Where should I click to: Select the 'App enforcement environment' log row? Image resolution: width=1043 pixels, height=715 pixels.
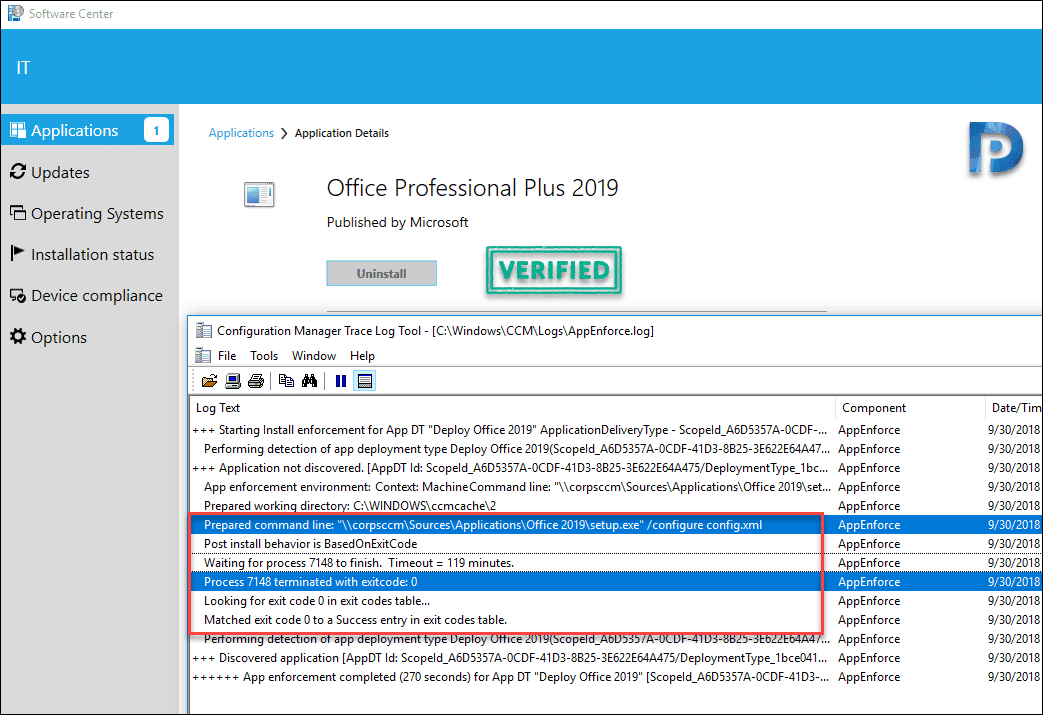point(616,487)
